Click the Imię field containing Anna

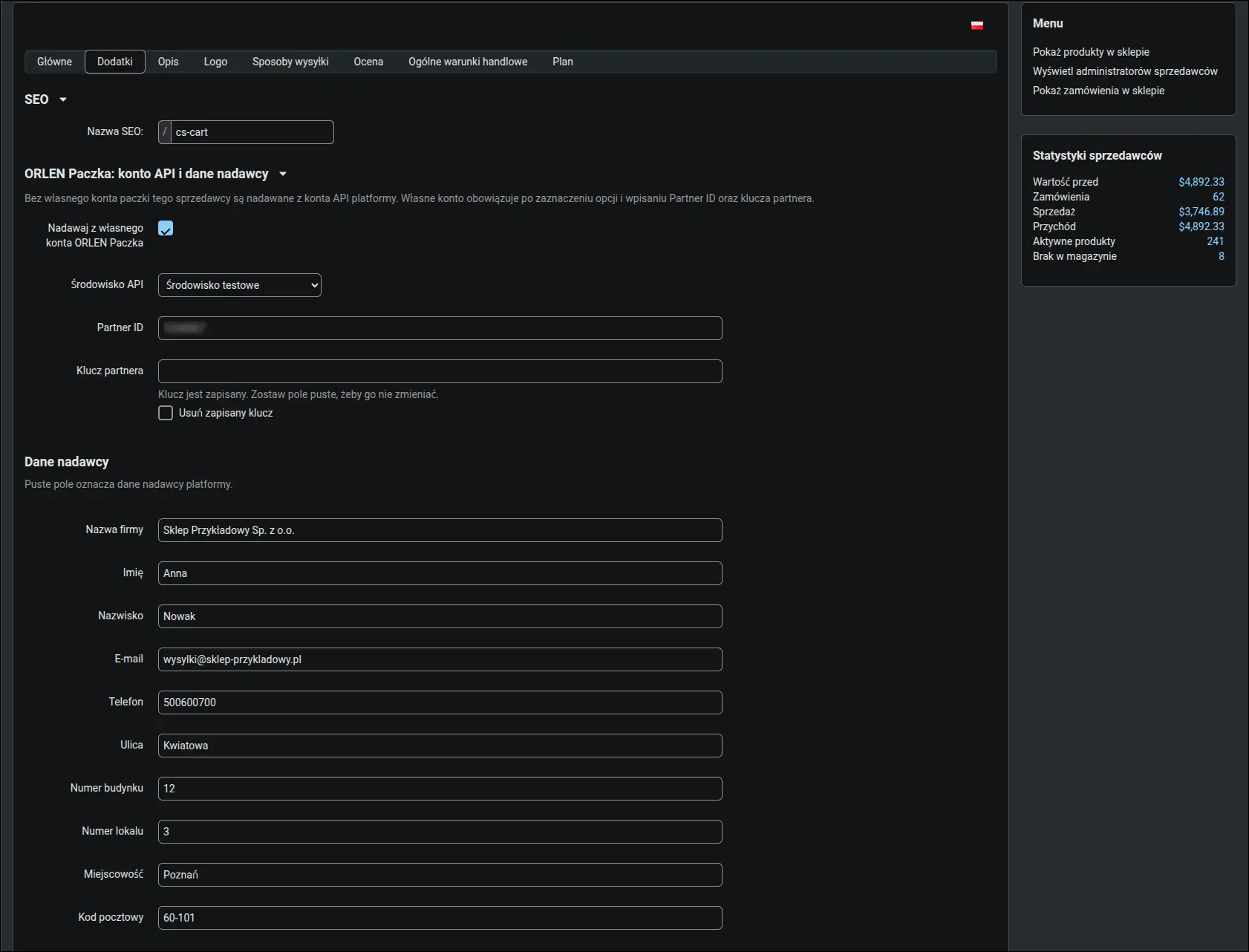click(x=440, y=573)
